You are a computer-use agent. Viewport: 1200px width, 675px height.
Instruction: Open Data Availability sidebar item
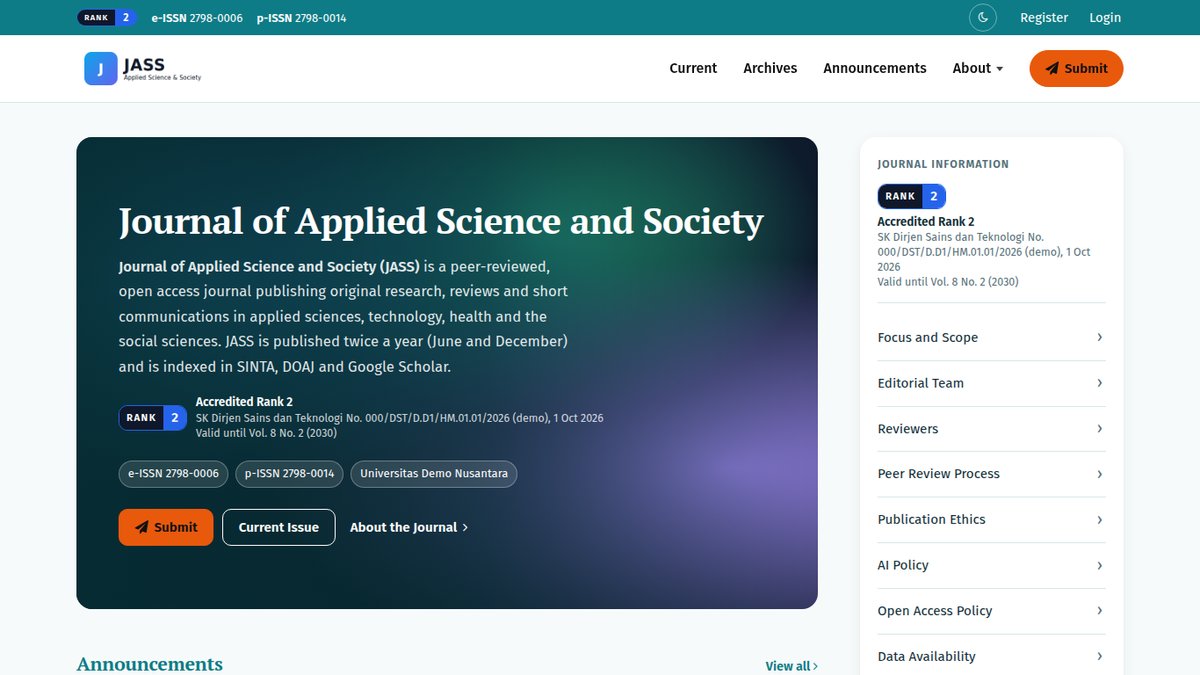click(991, 657)
